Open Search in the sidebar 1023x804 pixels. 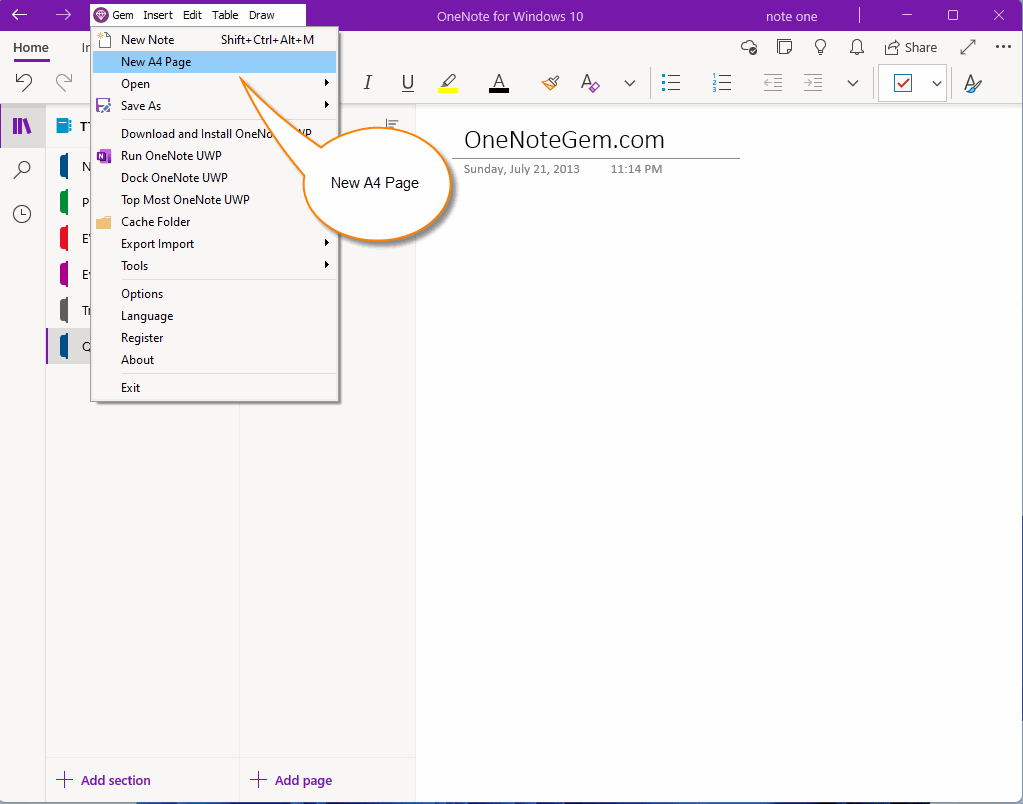[22, 169]
